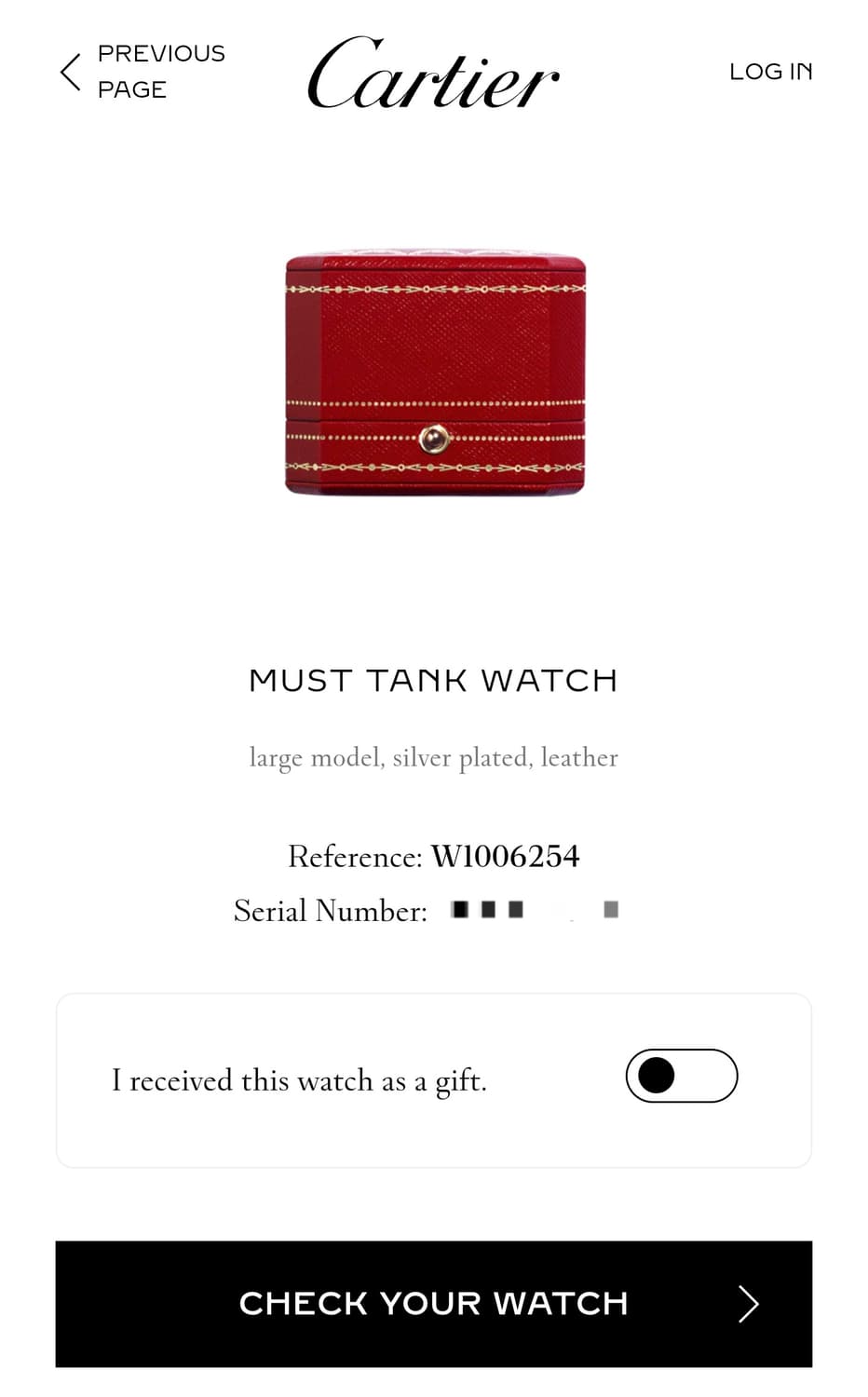Select the 'large model, silver plated, leather' description
This screenshot has height=1397, width=868.
click(x=434, y=758)
